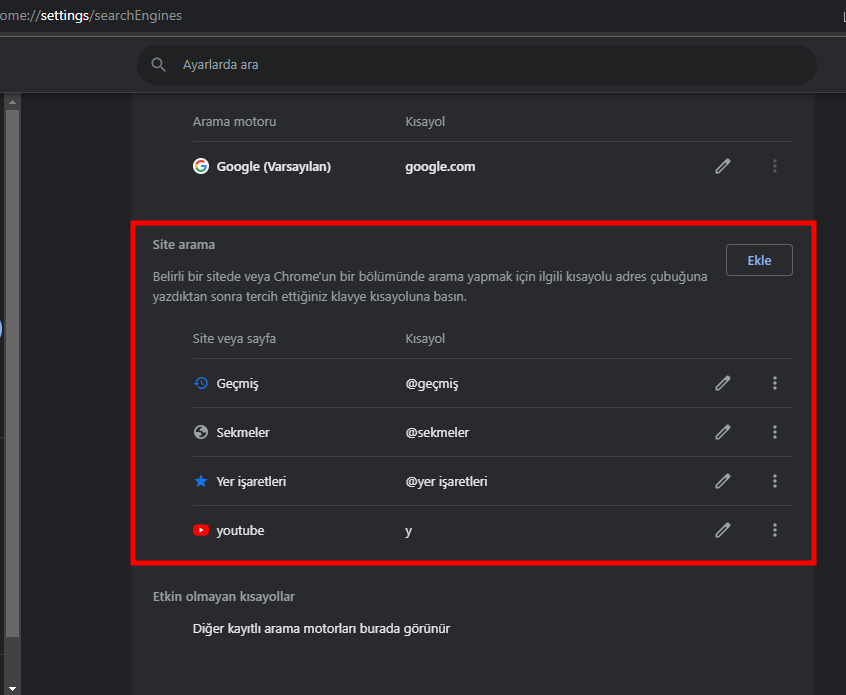Viewport: 846px width, 695px height.
Task: Edit the Yer işaretleri shortcut
Action: click(723, 481)
